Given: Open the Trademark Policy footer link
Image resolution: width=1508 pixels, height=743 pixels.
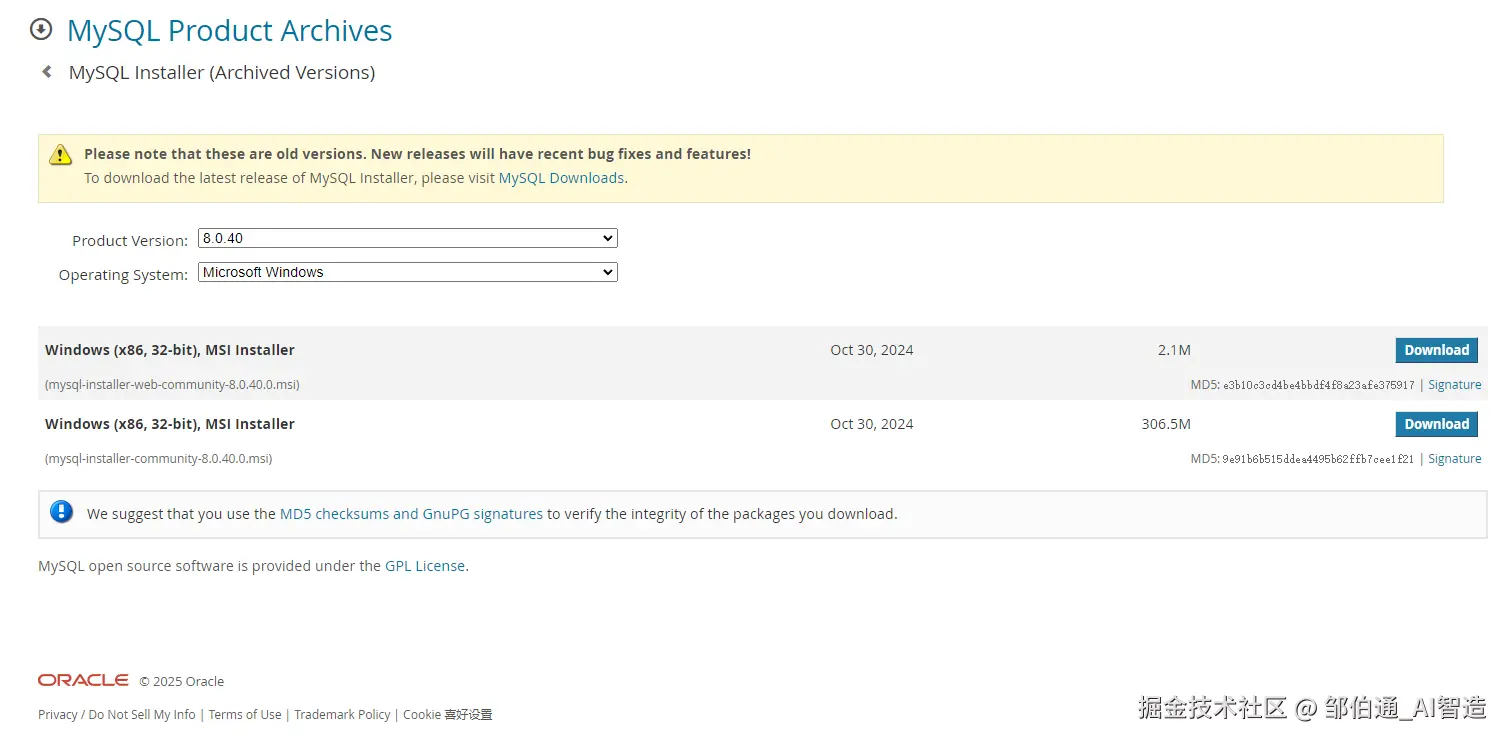Looking at the screenshot, I should tap(342, 715).
